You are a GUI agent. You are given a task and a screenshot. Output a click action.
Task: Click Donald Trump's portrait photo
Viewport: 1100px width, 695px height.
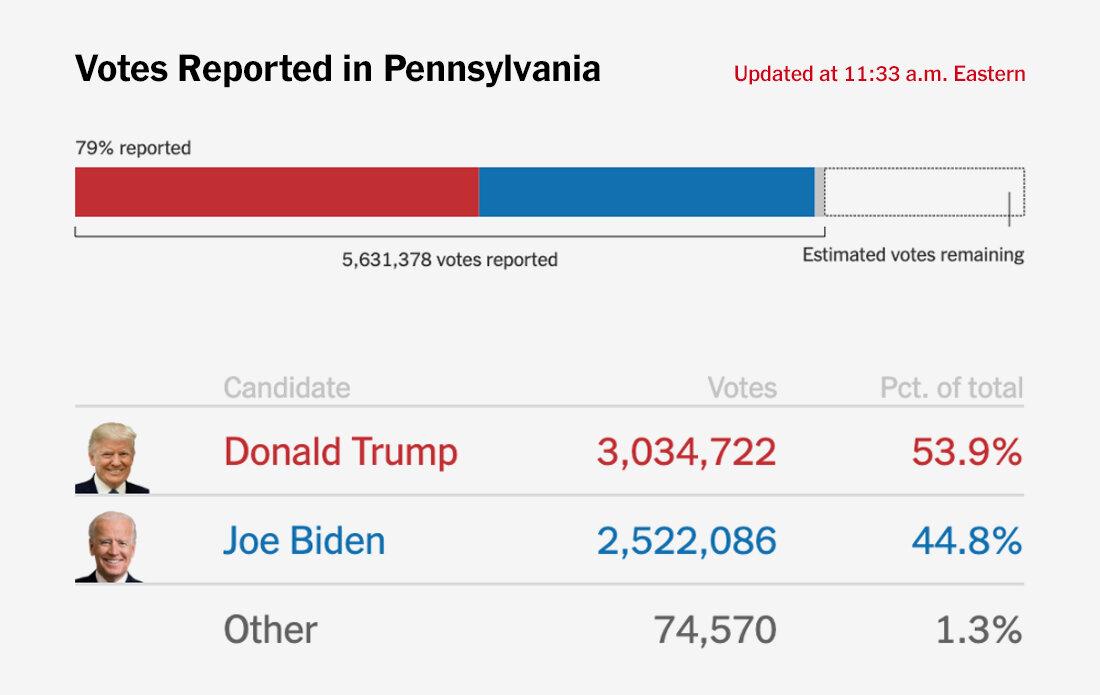tap(112, 458)
